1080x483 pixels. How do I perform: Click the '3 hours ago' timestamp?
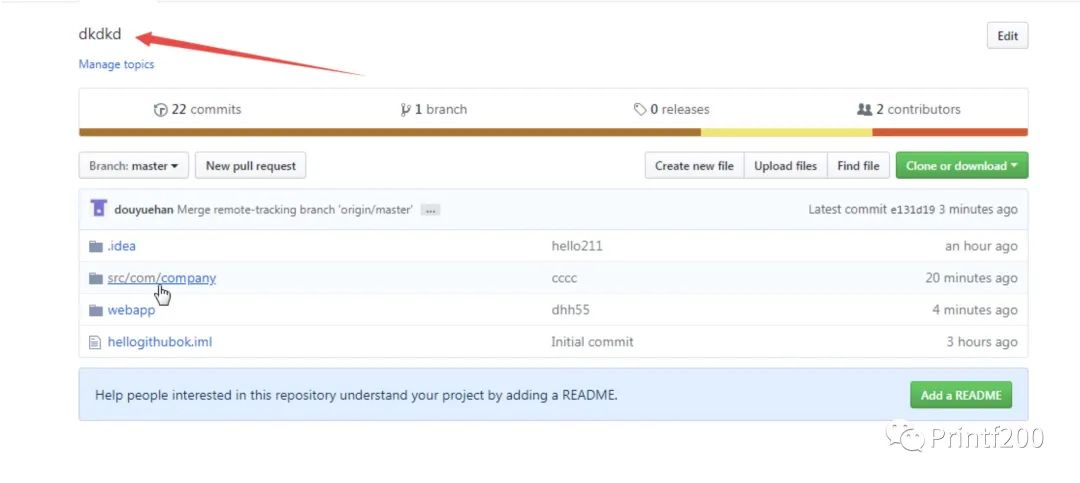coord(982,342)
